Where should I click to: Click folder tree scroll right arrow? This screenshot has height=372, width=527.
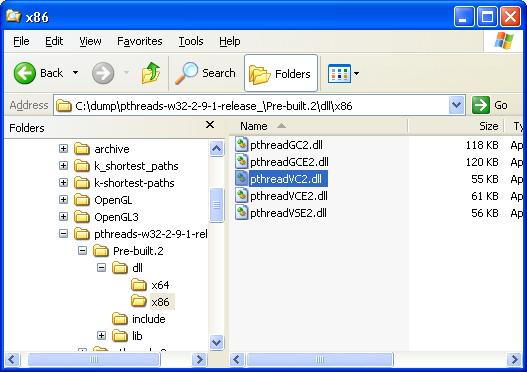coord(199,360)
